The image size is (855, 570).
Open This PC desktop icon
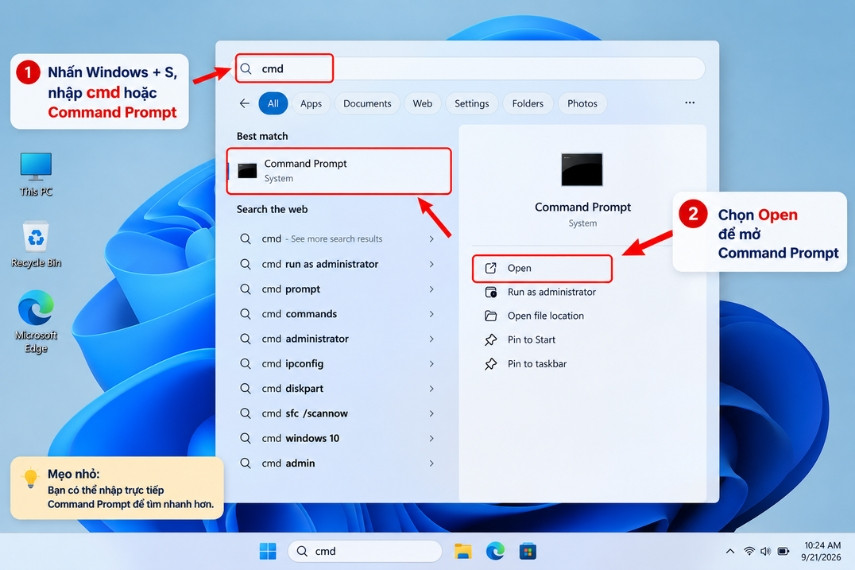(x=36, y=174)
